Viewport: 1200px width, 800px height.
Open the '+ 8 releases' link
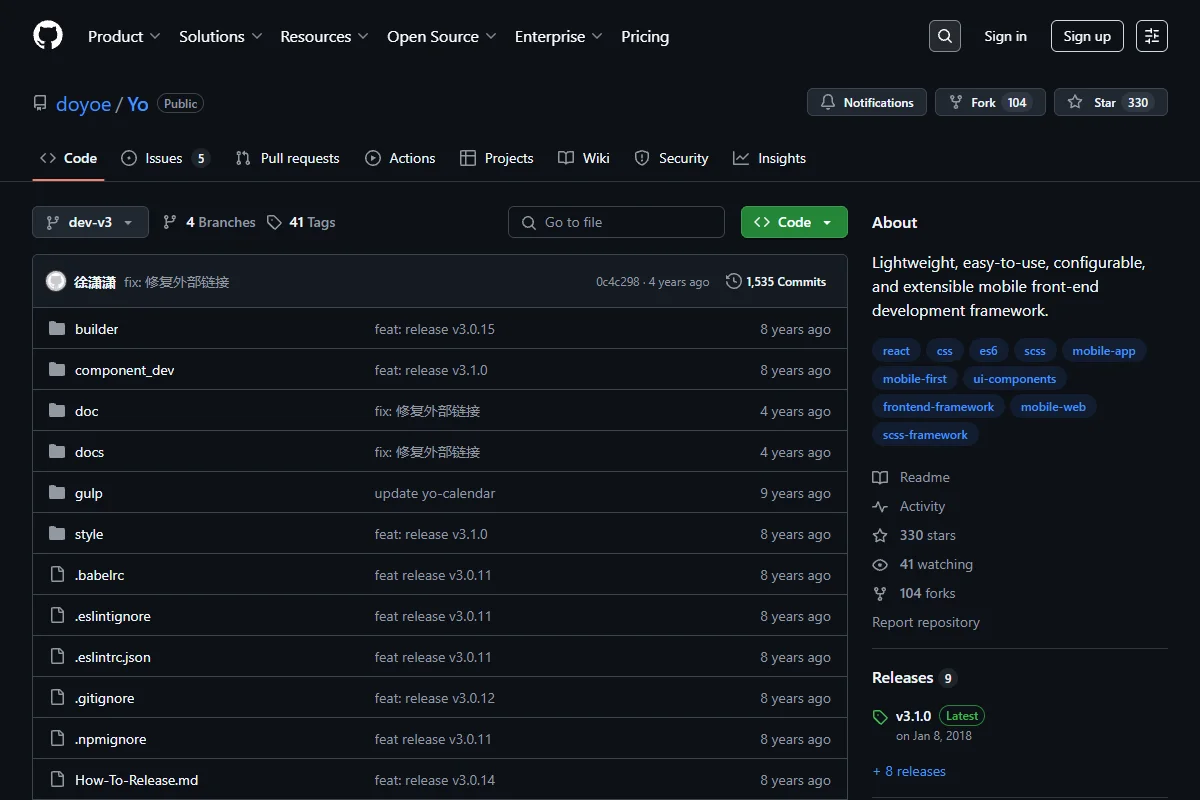coord(909,771)
